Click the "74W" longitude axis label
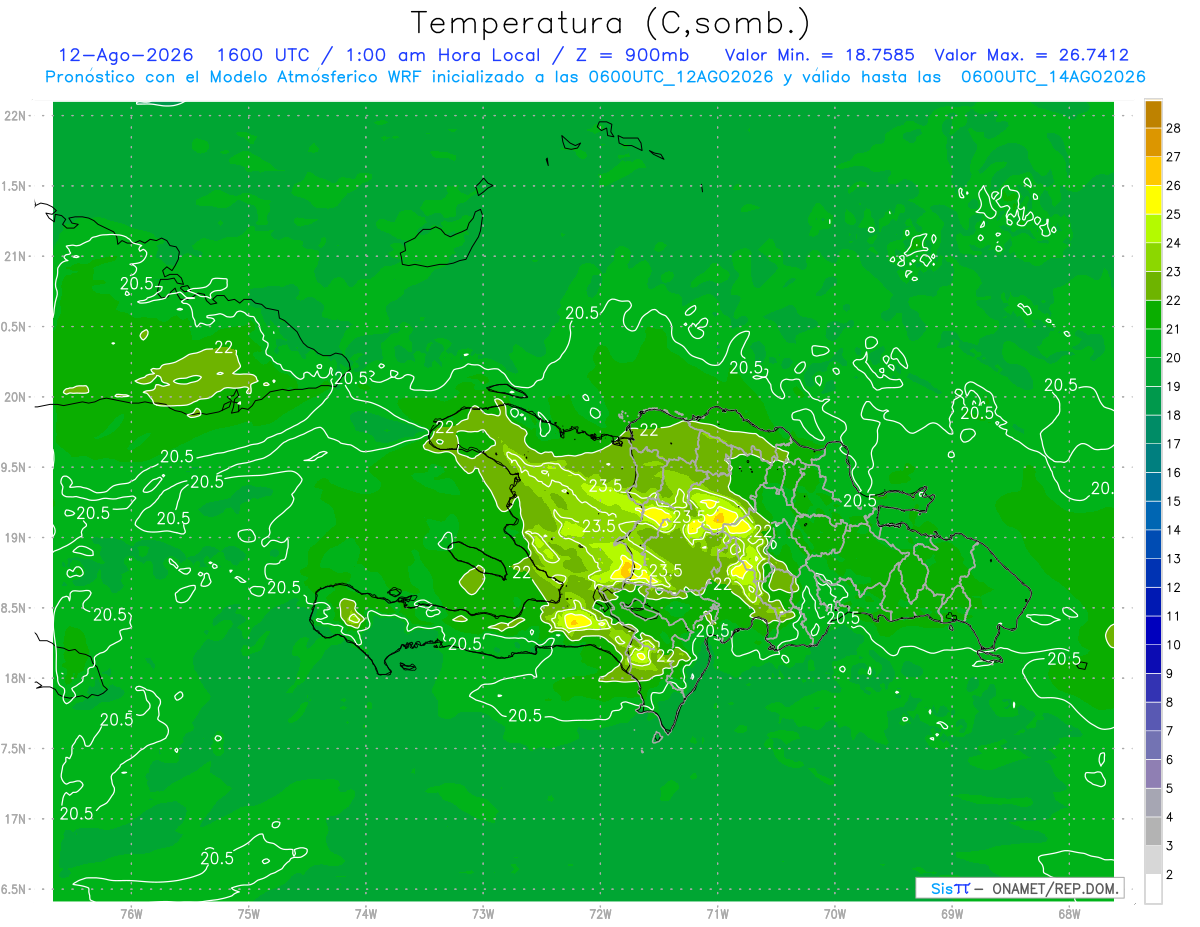 tap(366, 914)
